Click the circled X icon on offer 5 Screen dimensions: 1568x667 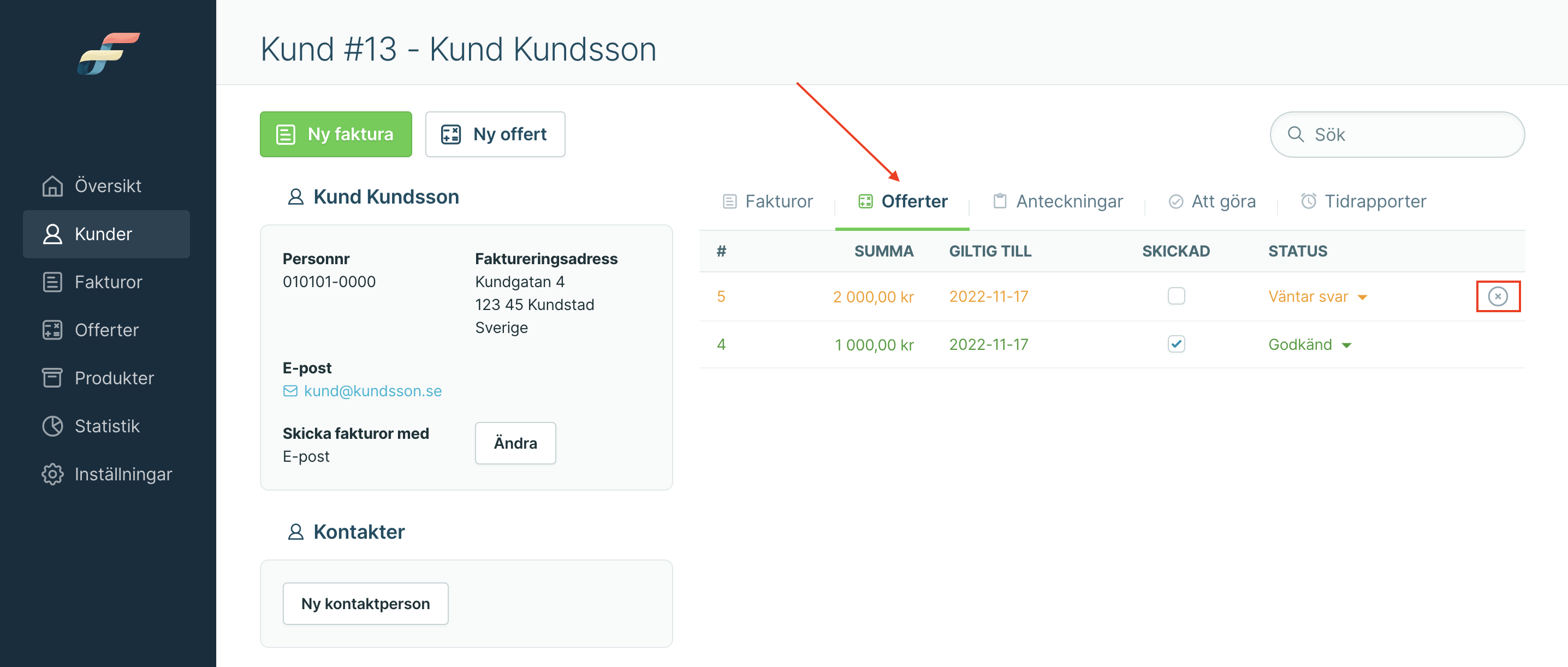tap(1498, 296)
